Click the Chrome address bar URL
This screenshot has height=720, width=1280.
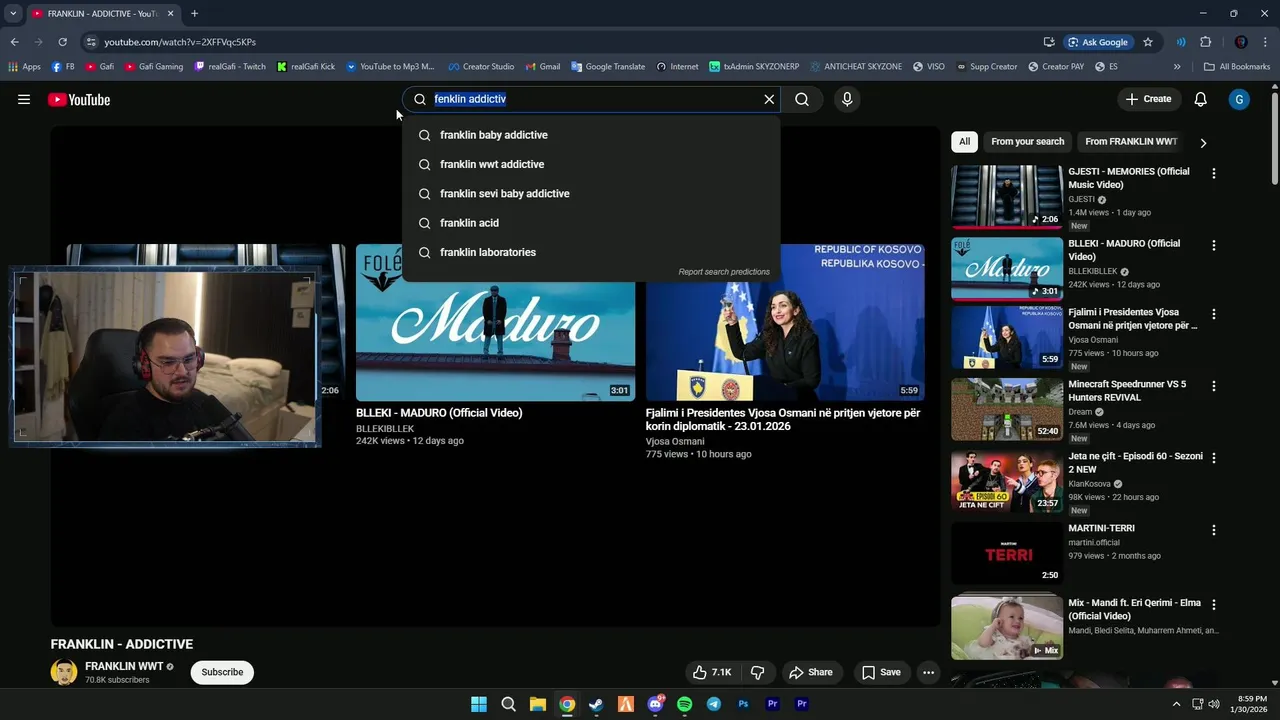click(x=180, y=42)
